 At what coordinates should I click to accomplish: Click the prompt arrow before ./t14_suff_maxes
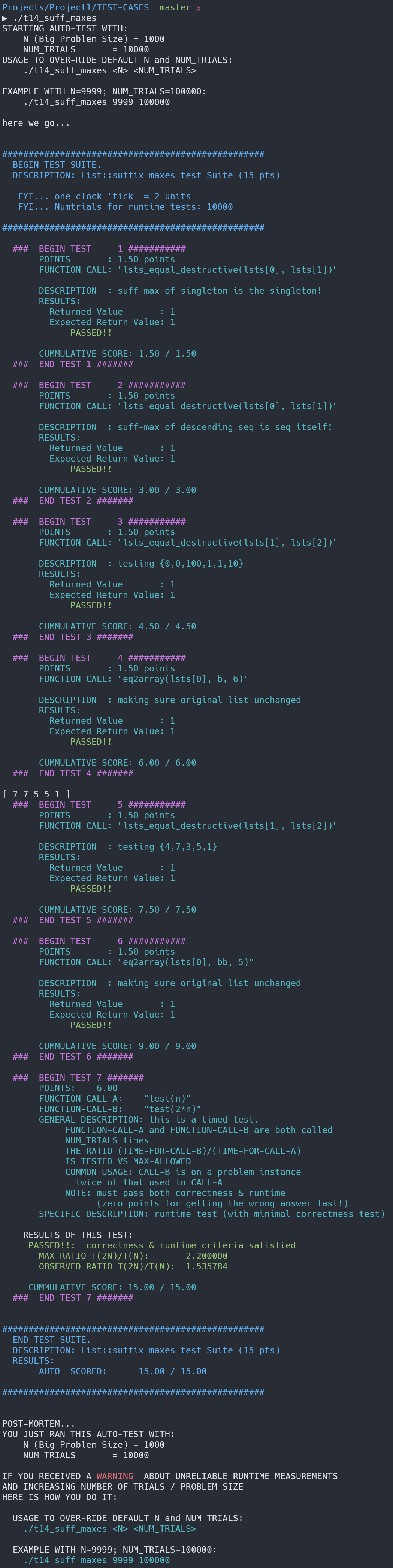5,18
